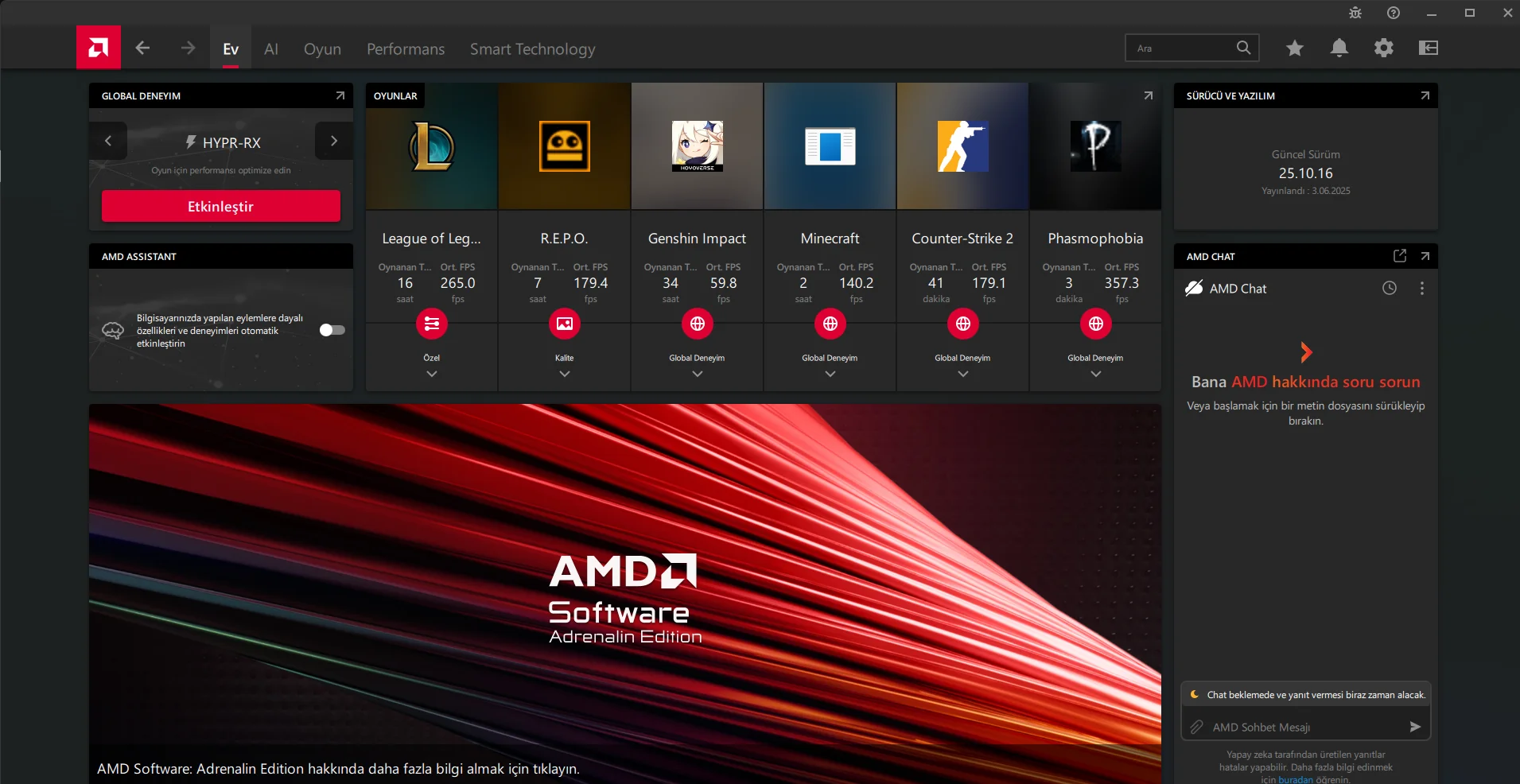Click the AMD Sohbet Mesajı input

(1304, 727)
